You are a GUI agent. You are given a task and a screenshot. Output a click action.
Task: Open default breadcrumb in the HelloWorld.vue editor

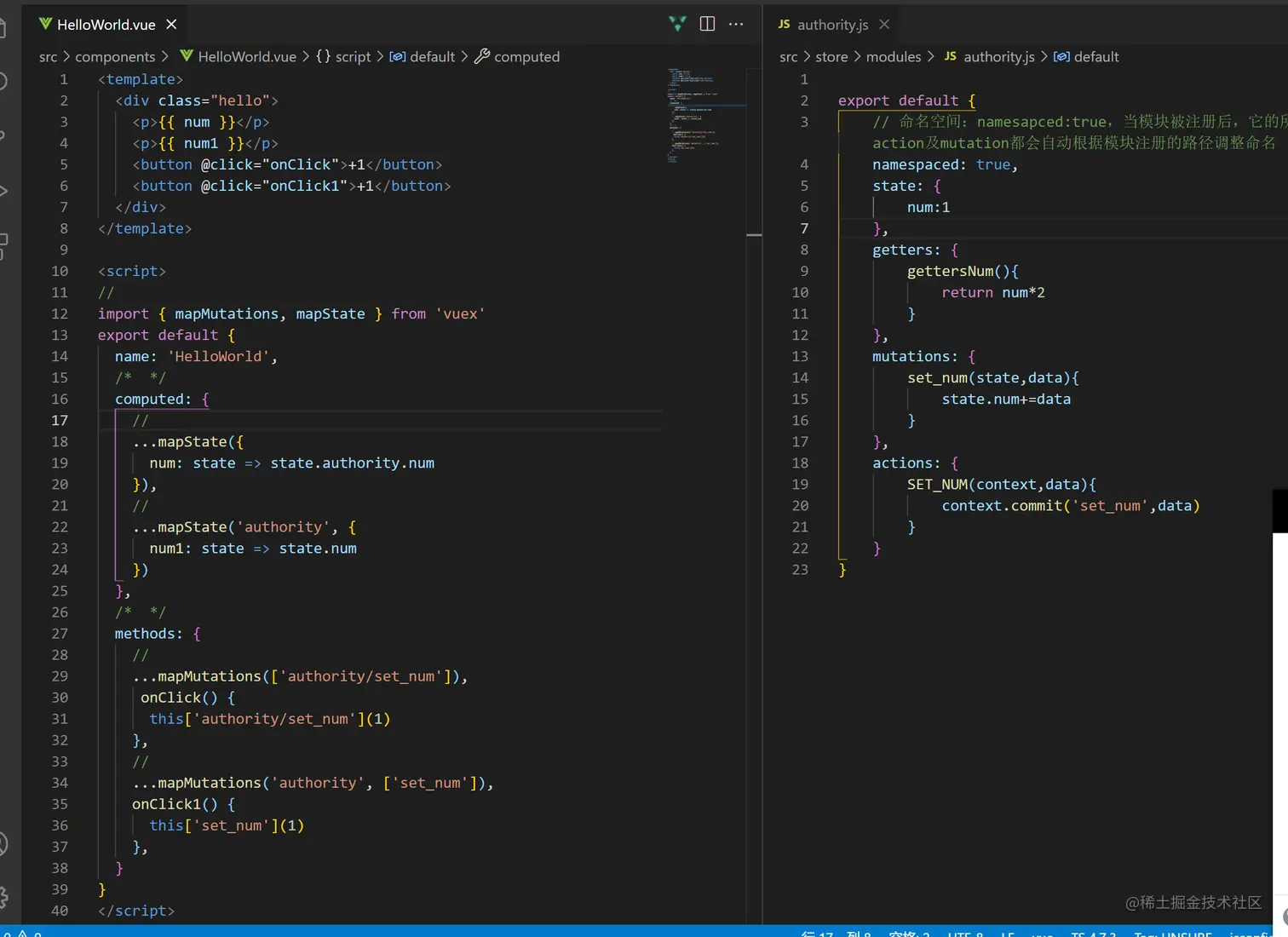coord(433,57)
